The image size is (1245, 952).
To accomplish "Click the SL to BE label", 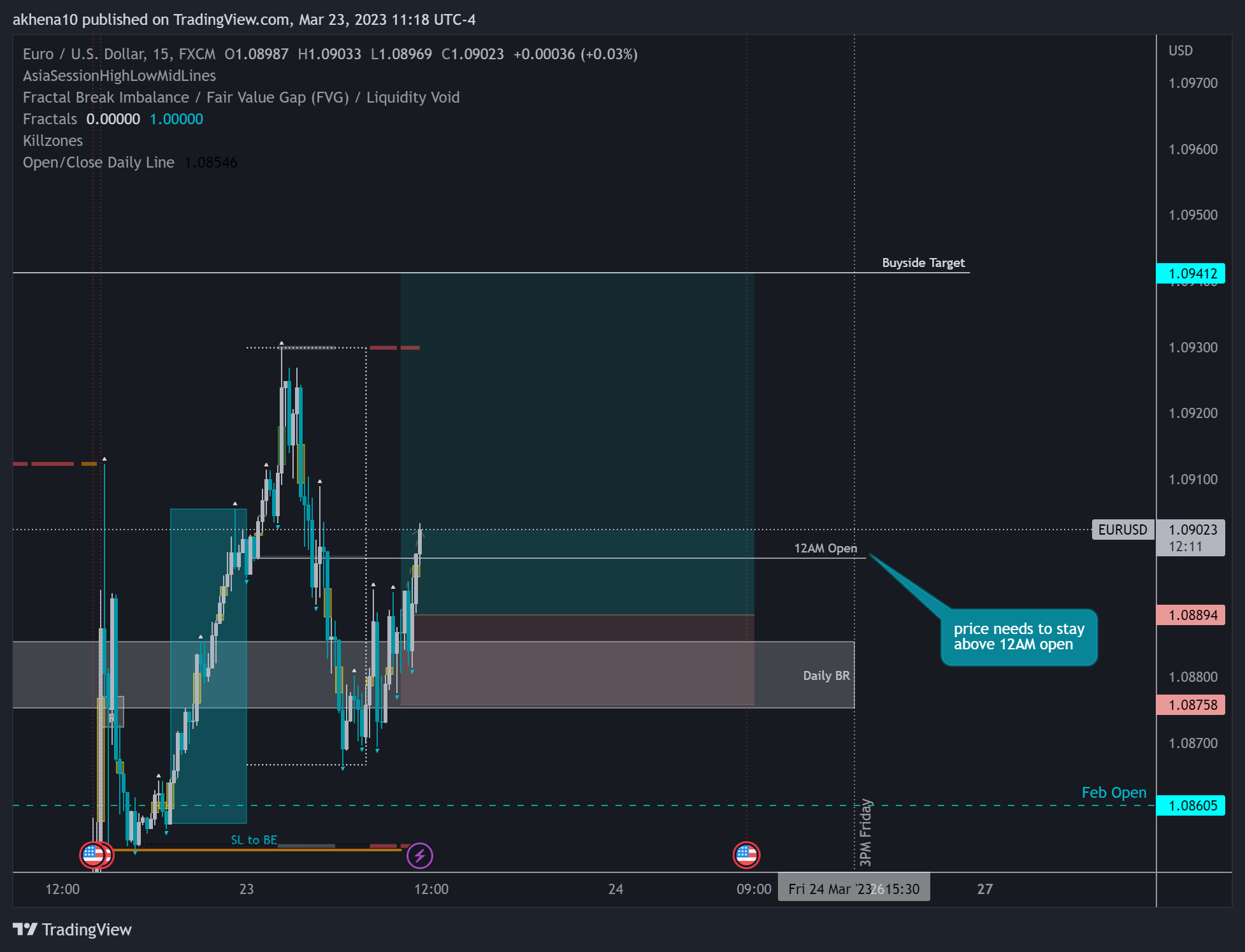I will pos(254,840).
